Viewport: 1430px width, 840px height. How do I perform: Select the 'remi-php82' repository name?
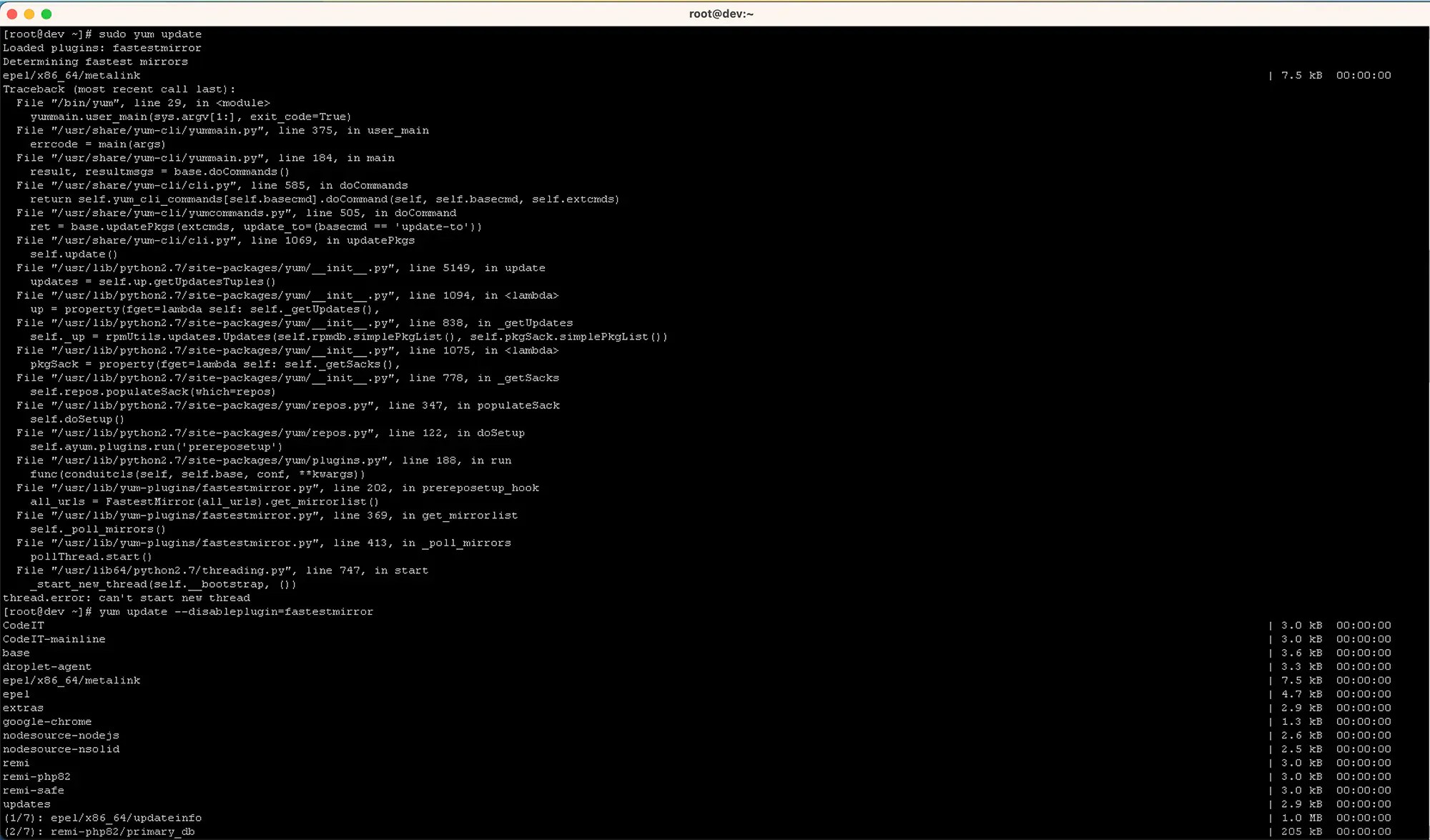point(37,776)
